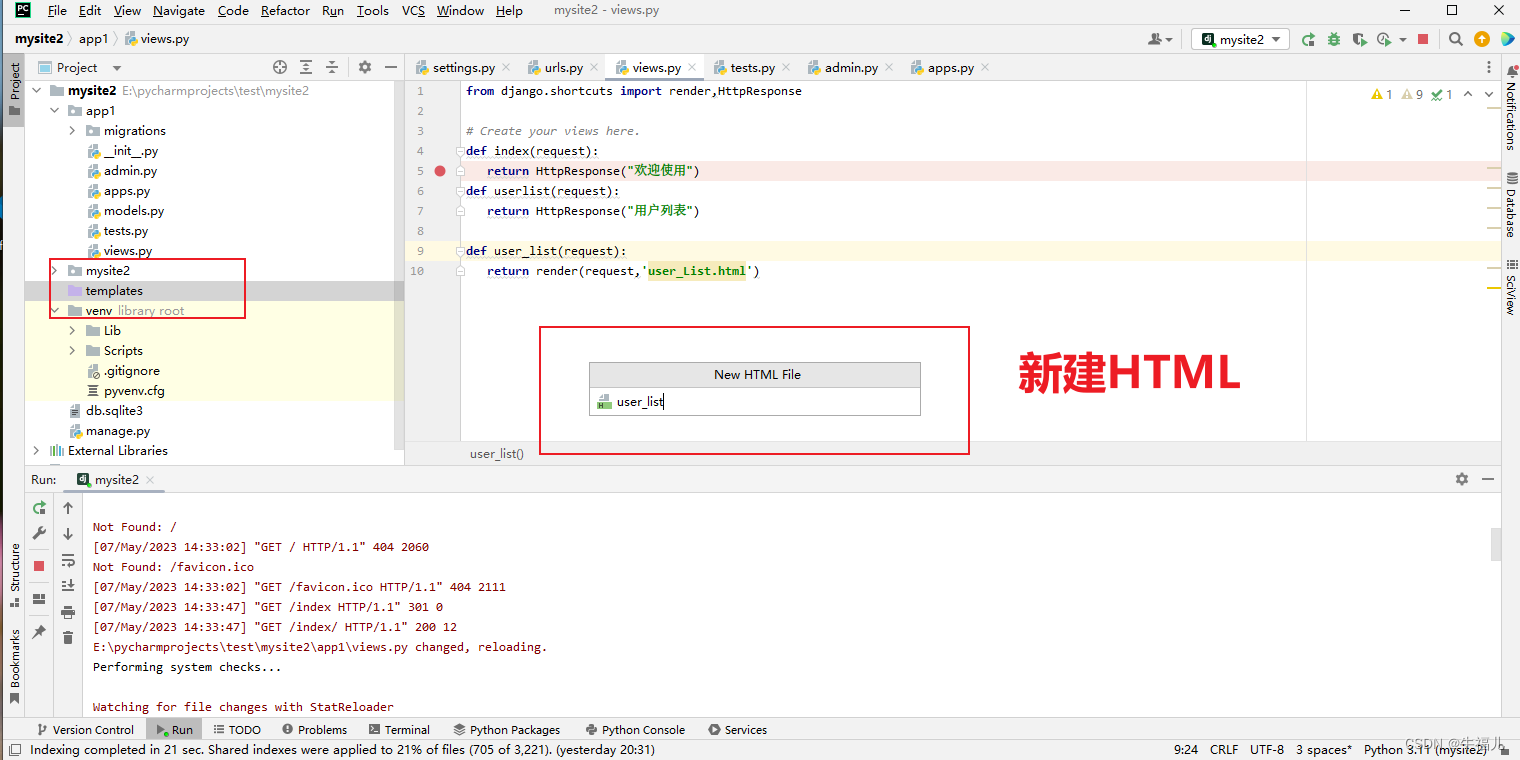This screenshot has width=1520, height=760.
Task: Rerun mysite2 in Run panel sidebar
Action: pos(39,508)
